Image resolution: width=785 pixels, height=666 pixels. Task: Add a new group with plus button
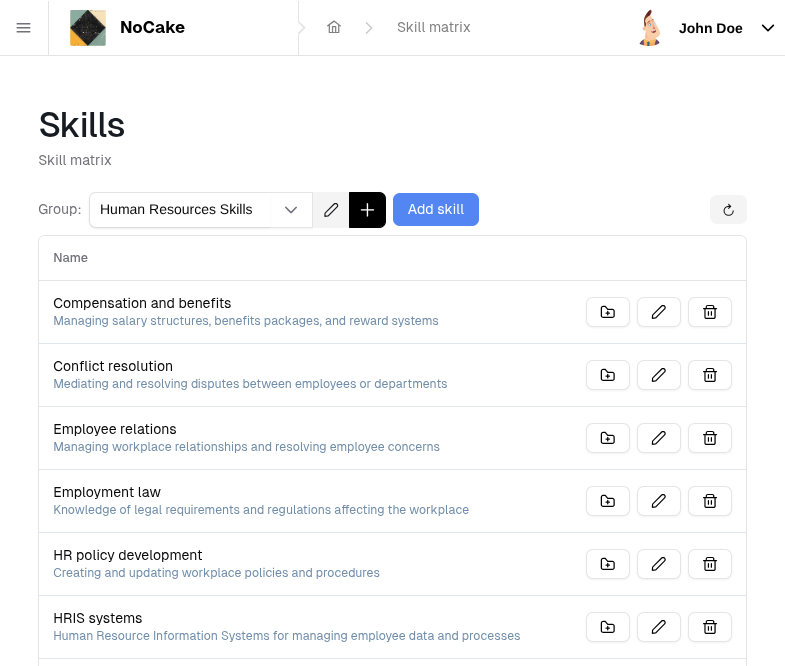(x=367, y=210)
